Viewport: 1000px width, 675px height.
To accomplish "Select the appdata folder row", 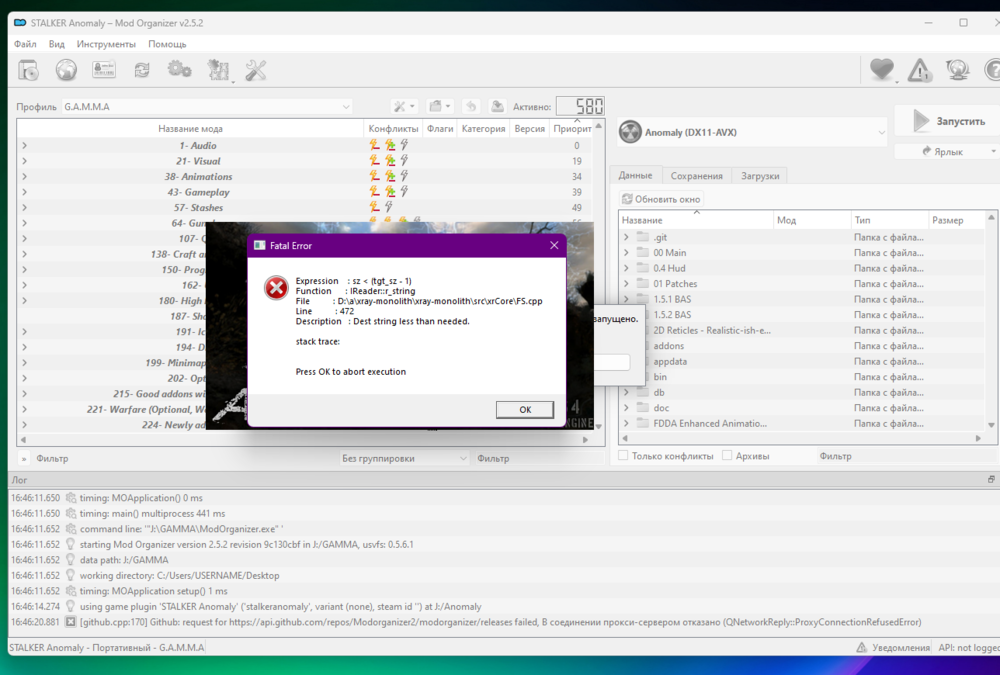I will [802, 361].
